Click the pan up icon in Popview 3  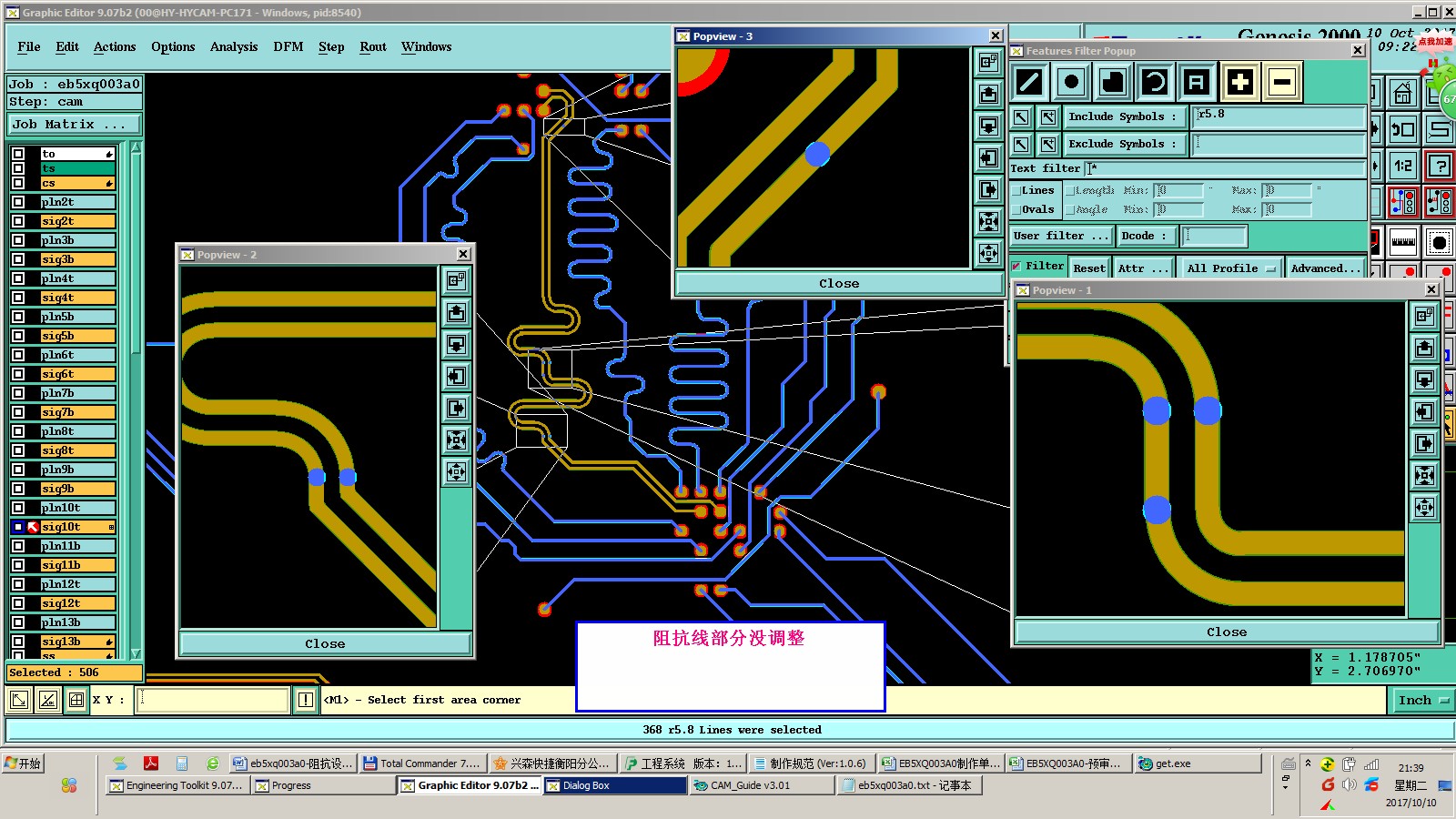pos(988,95)
